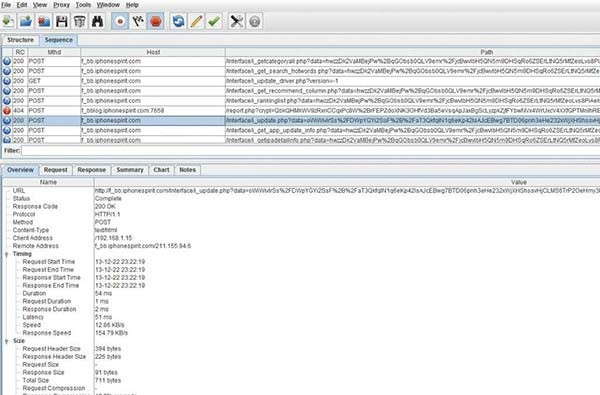Select the Latency row
Image resolution: width=600 pixels, height=395 pixels.
[301, 317]
